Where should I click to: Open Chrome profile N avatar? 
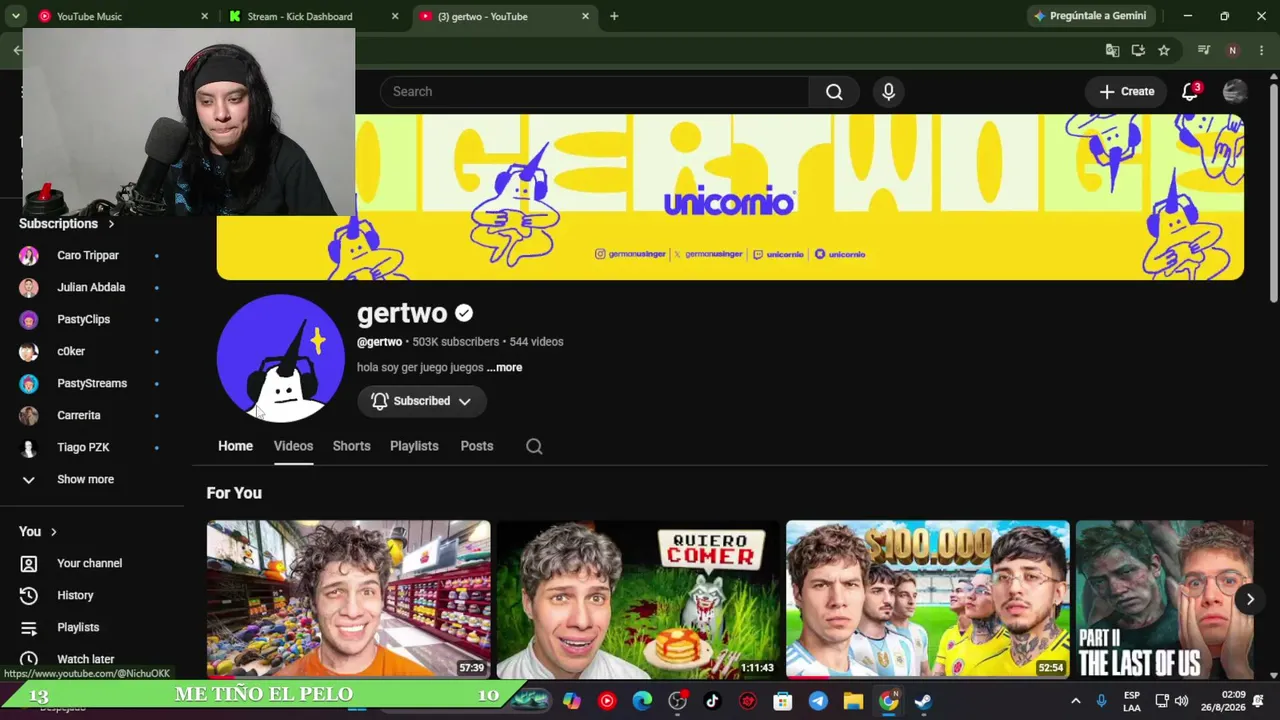[1232, 50]
